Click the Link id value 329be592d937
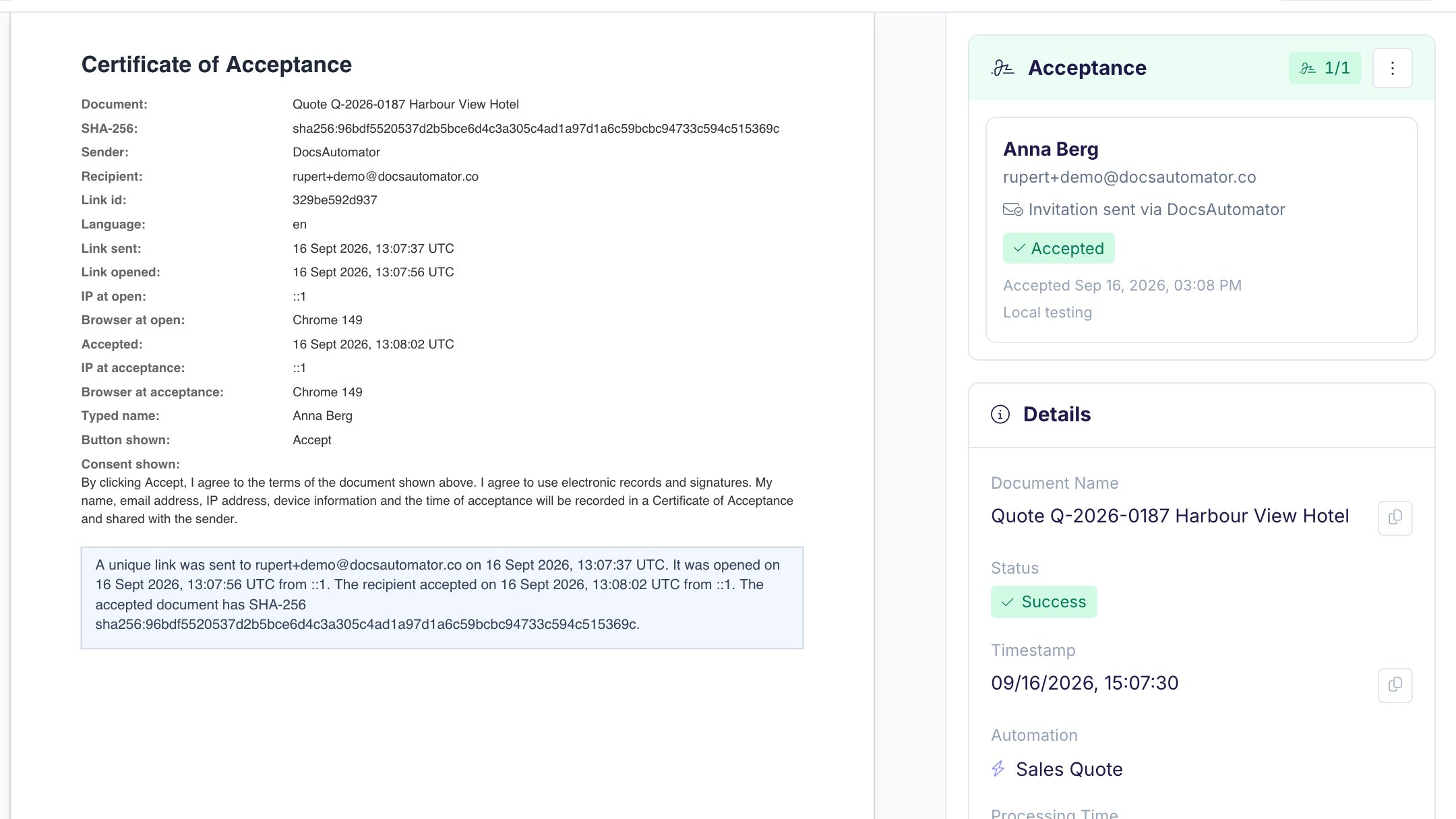The width and height of the screenshot is (1456, 819). [x=334, y=200]
